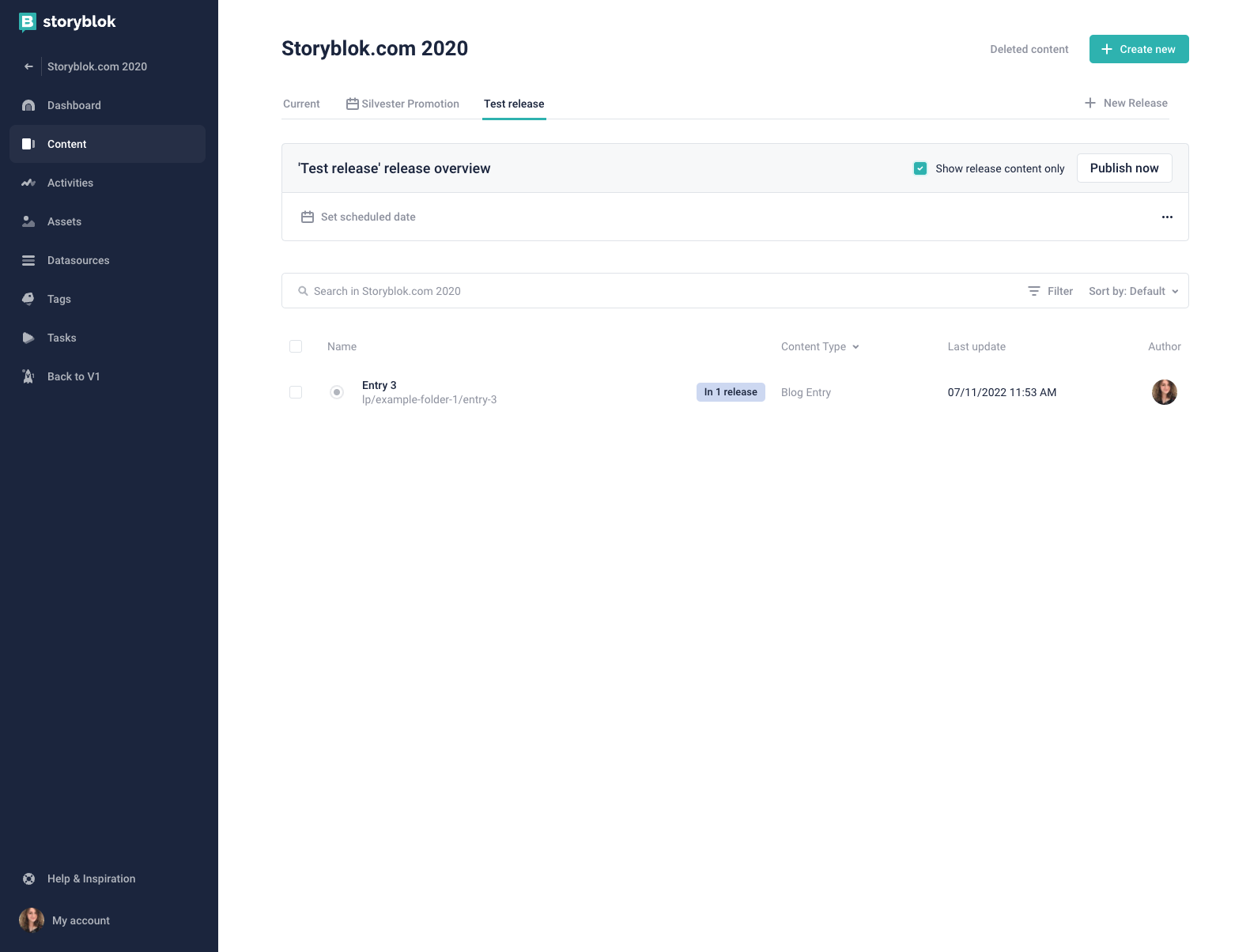Viewport: 1250px width, 952px height.
Task: Toggle Show release content only checkbox
Action: point(920,168)
